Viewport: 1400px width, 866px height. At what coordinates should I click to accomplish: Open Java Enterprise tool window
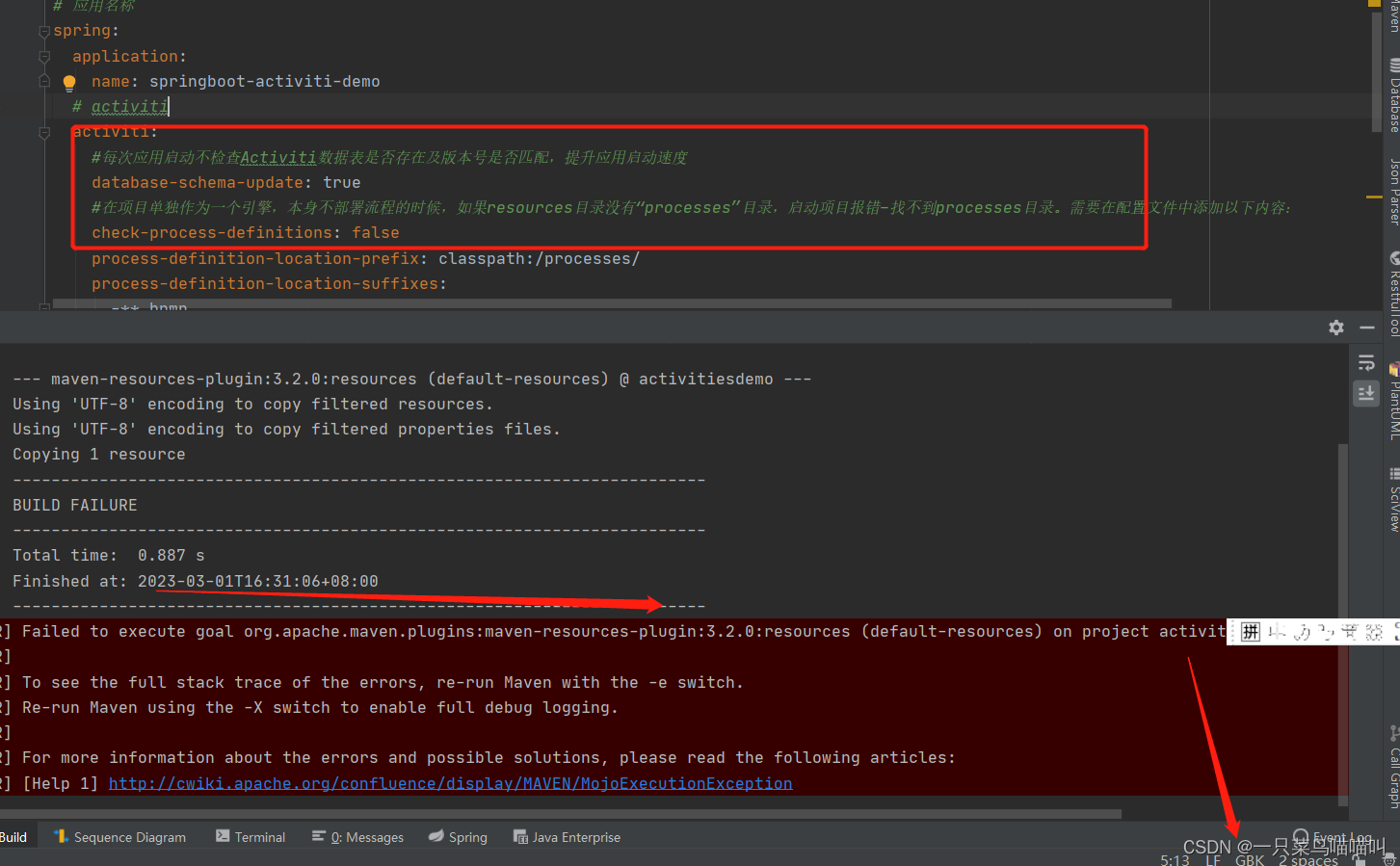(567, 837)
